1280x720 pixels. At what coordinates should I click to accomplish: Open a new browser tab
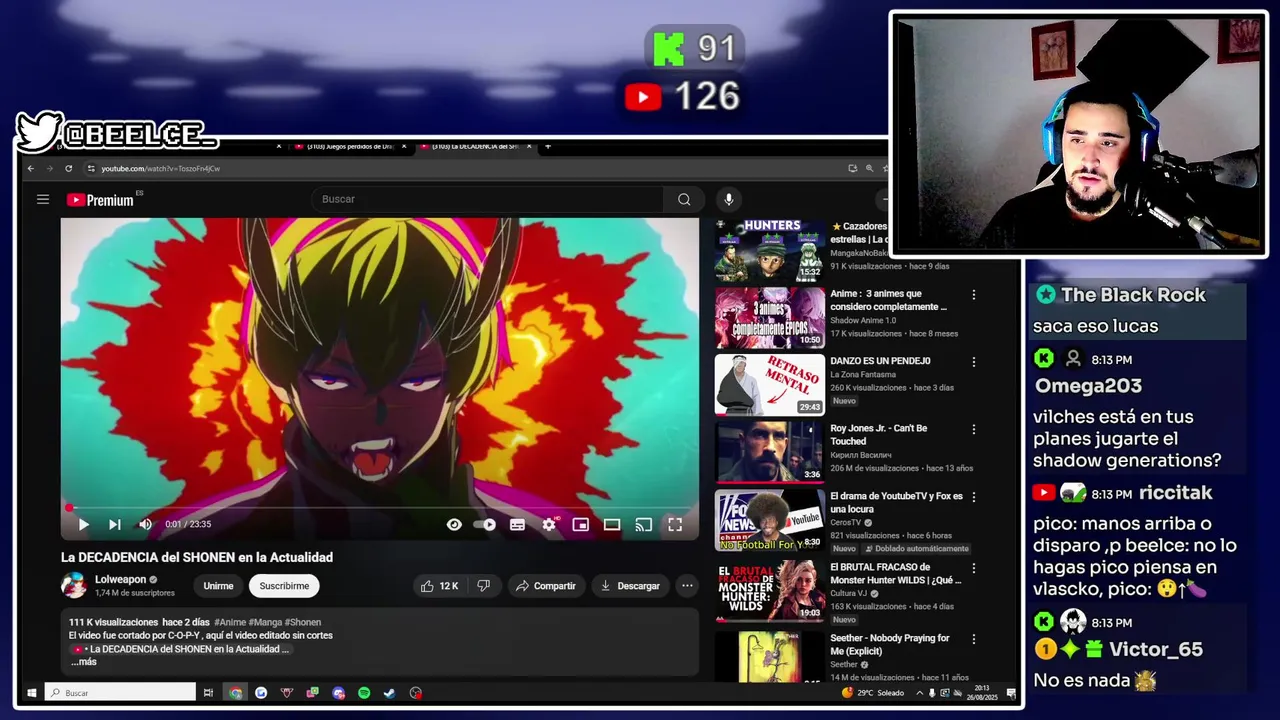547,147
